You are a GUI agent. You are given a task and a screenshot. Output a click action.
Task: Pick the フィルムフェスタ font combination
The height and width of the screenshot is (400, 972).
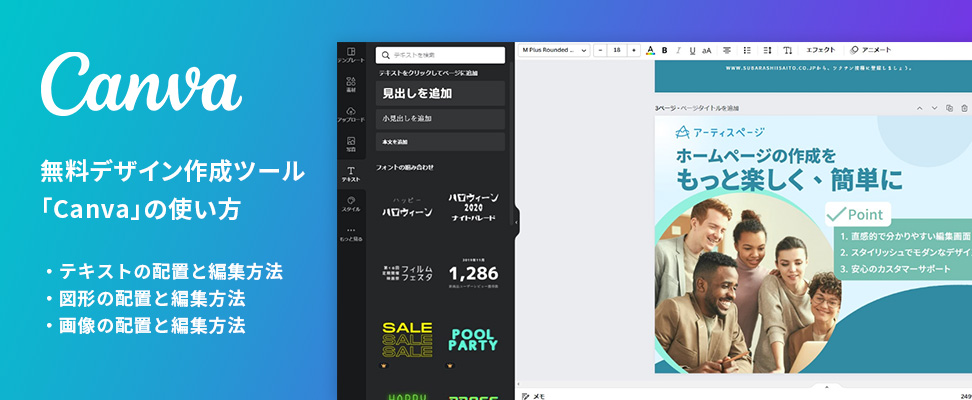point(407,273)
